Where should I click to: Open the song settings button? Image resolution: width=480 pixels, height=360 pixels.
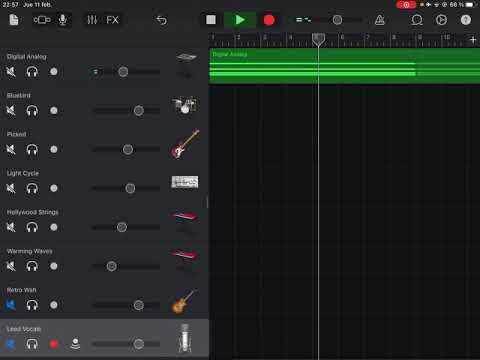point(441,20)
